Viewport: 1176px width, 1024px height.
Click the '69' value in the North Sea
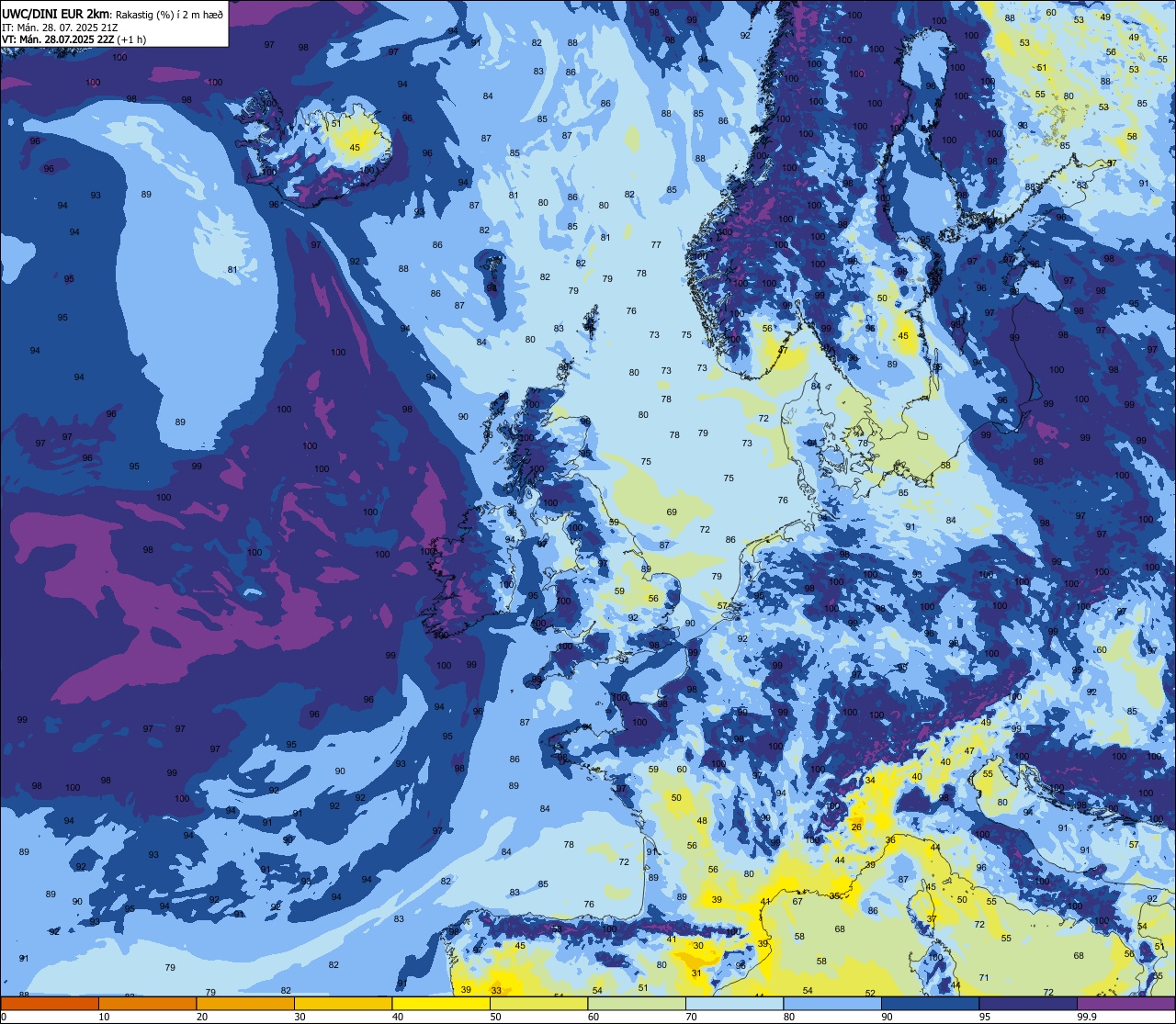[672, 512]
